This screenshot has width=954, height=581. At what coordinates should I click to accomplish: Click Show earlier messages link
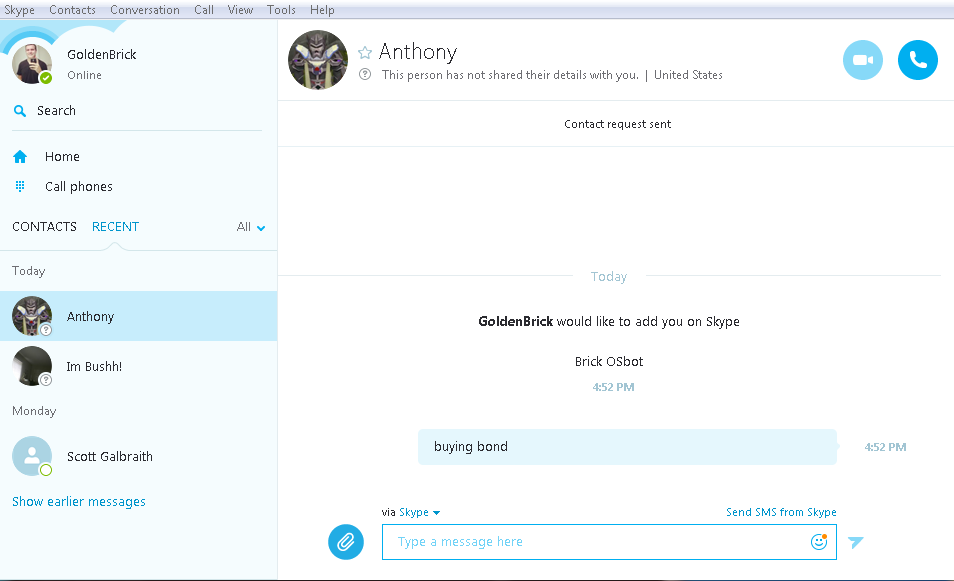pyautogui.click(x=79, y=501)
